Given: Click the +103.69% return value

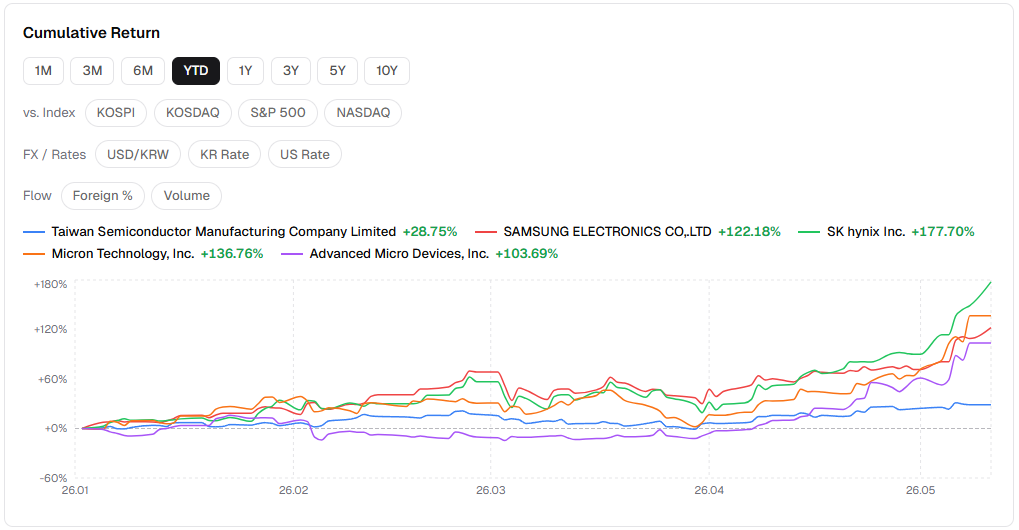Looking at the screenshot, I should coord(526,254).
